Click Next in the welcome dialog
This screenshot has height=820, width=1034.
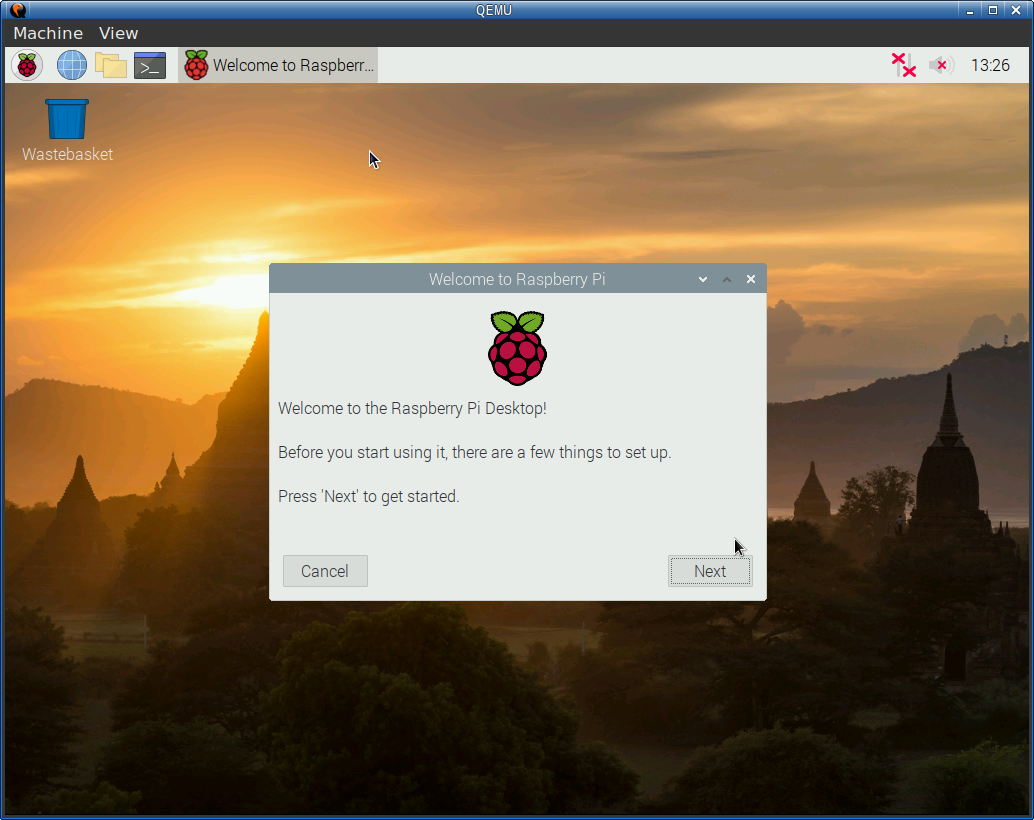[710, 571]
